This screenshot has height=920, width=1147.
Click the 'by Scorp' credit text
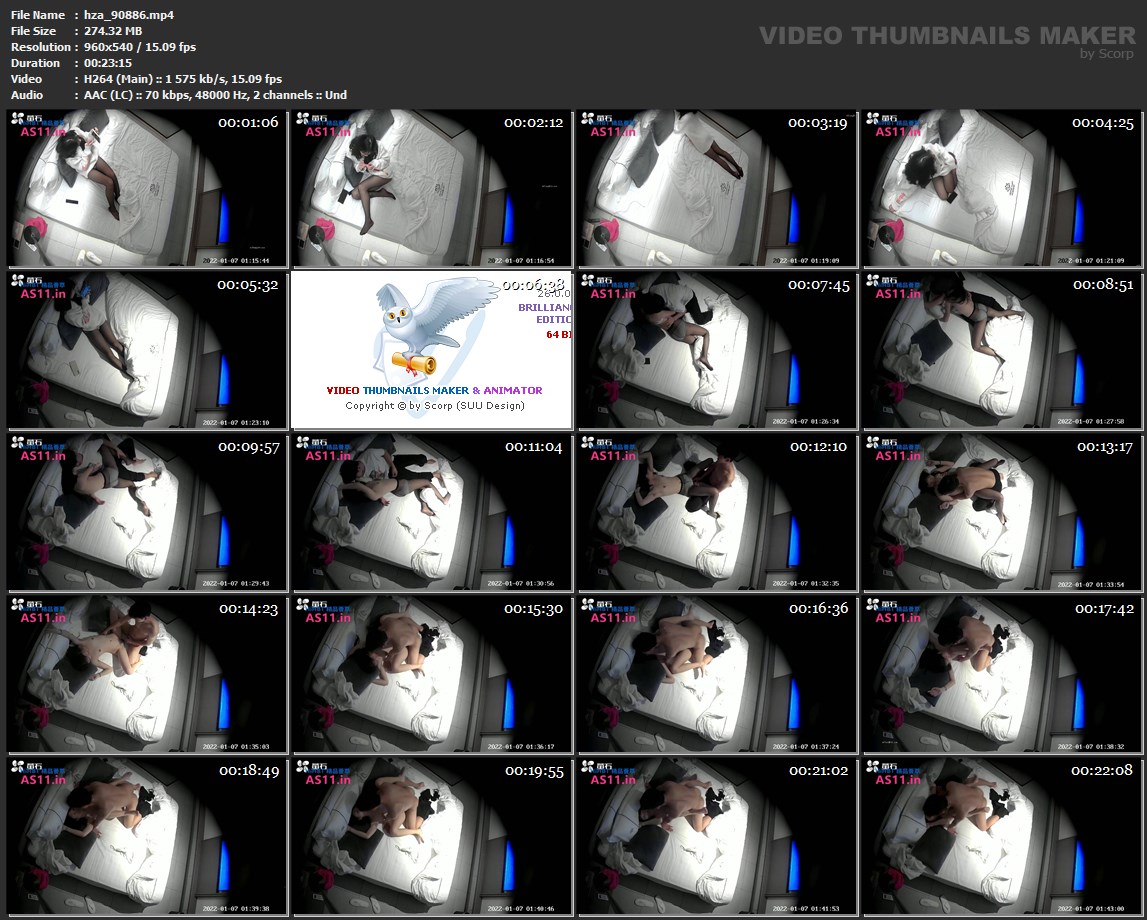pos(1107,53)
